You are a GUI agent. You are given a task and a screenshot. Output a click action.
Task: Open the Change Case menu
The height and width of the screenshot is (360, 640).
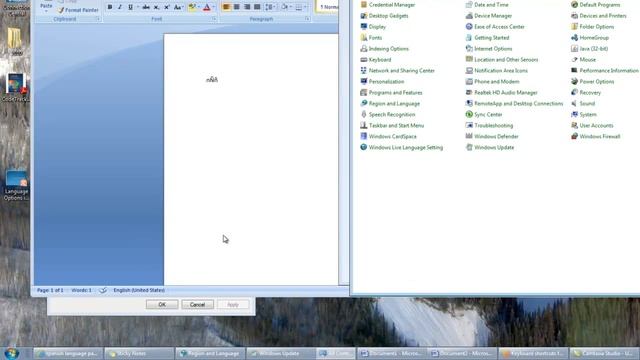pyautogui.click(x=178, y=7)
